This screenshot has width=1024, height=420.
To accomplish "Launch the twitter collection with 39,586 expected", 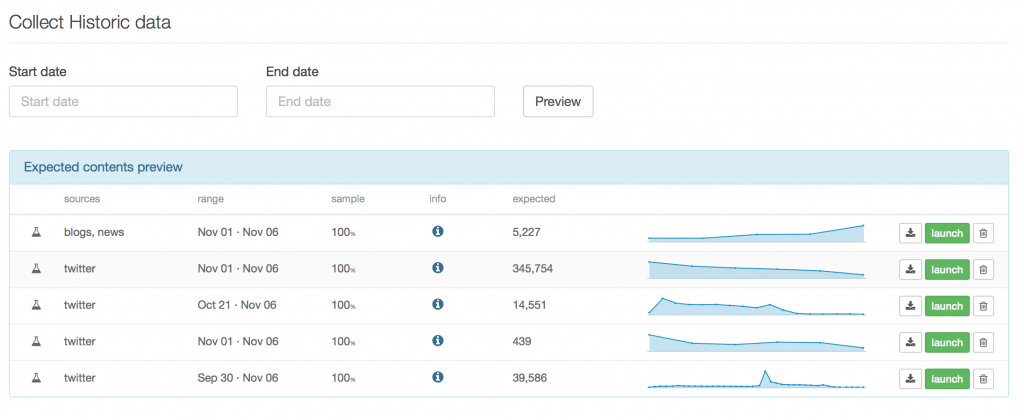I will pyautogui.click(x=946, y=379).
